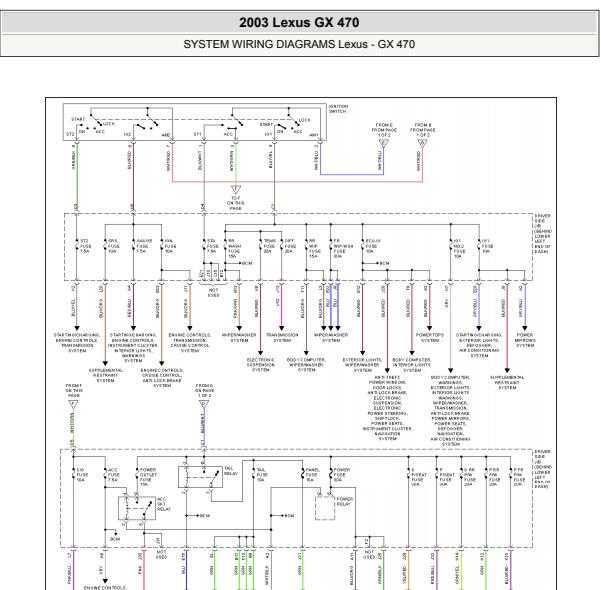Screen dimensions: 601x590
Task: Select the STA FUSE 7.5A label
Action: (212, 246)
